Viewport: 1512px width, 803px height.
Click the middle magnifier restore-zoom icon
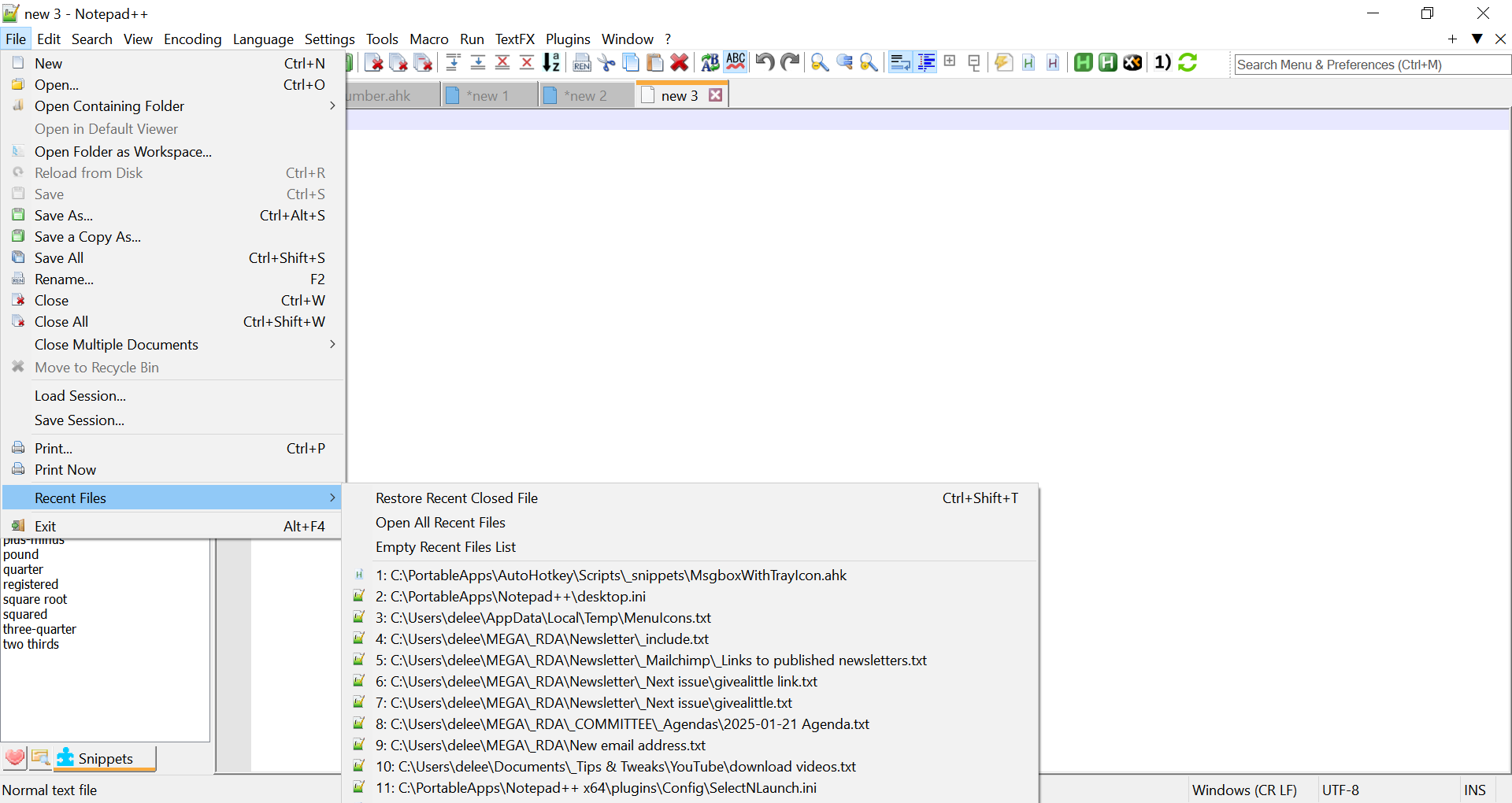pyautogui.click(x=844, y=62)
